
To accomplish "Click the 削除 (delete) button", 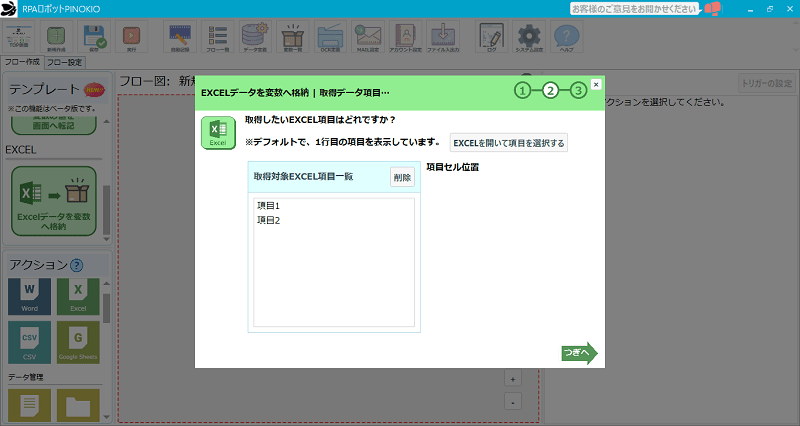I will point(402,177).
